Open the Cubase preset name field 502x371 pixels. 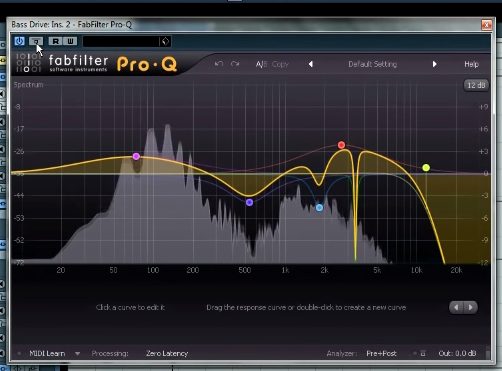tap(121, 41)
